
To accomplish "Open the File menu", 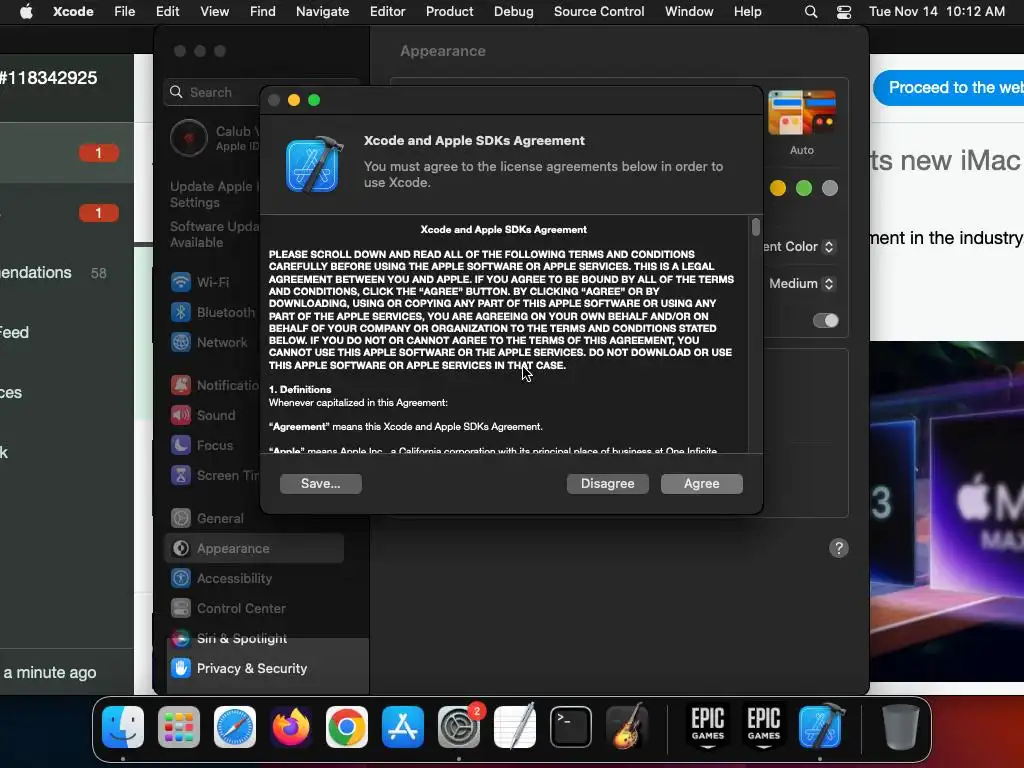I will pyautogui.click(x=124, y=11).
